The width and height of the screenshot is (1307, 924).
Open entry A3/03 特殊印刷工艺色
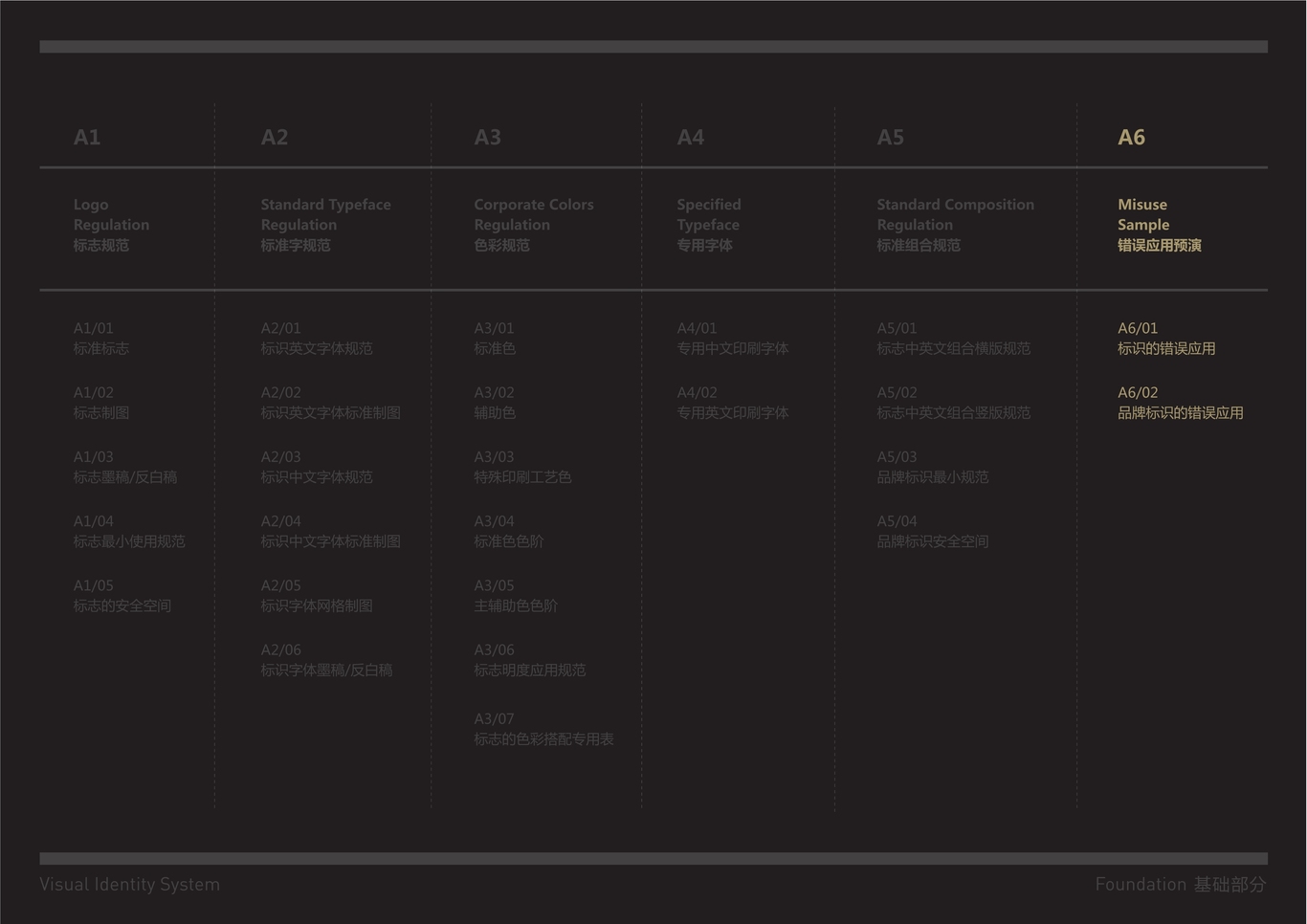523,467
